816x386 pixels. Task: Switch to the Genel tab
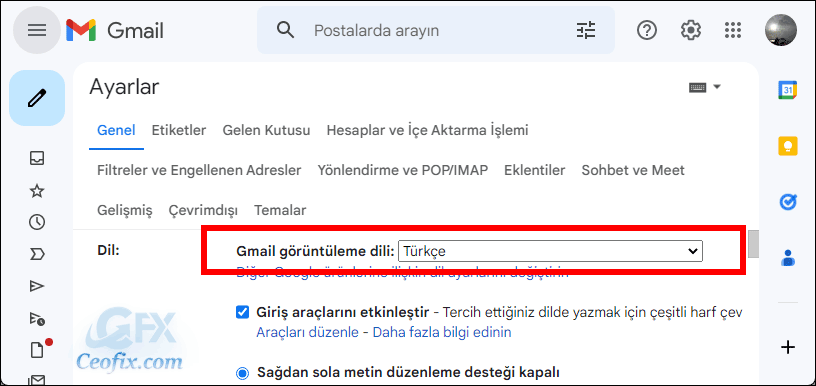pos(116,130)
